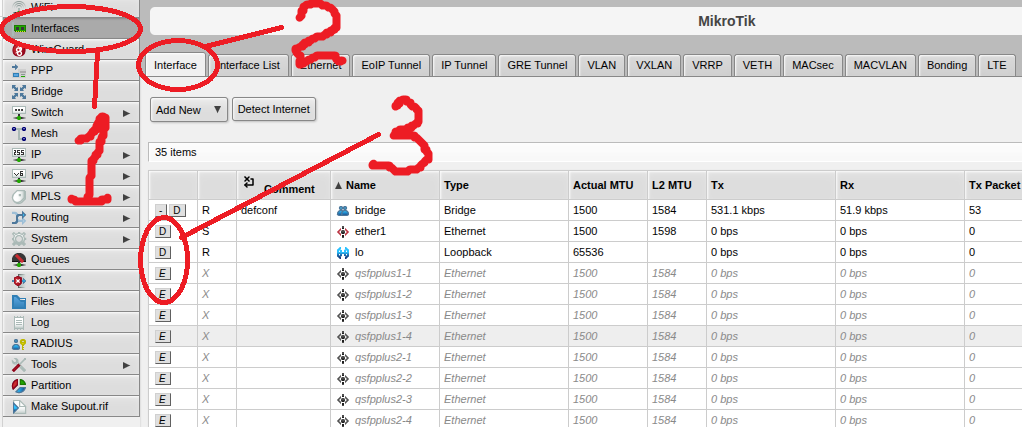Viewport: 1022px width, 427px height.
Task: Enable the qsfpplus1-1 interface with E button
Action: [163, 273]
